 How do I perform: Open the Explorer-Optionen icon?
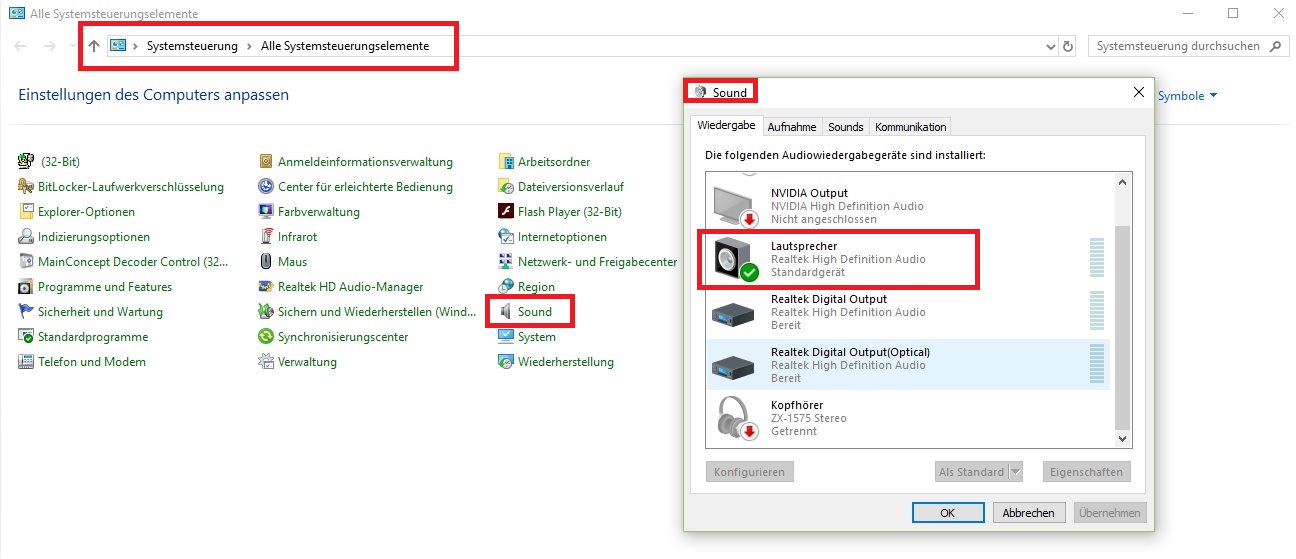pos(27,212)
